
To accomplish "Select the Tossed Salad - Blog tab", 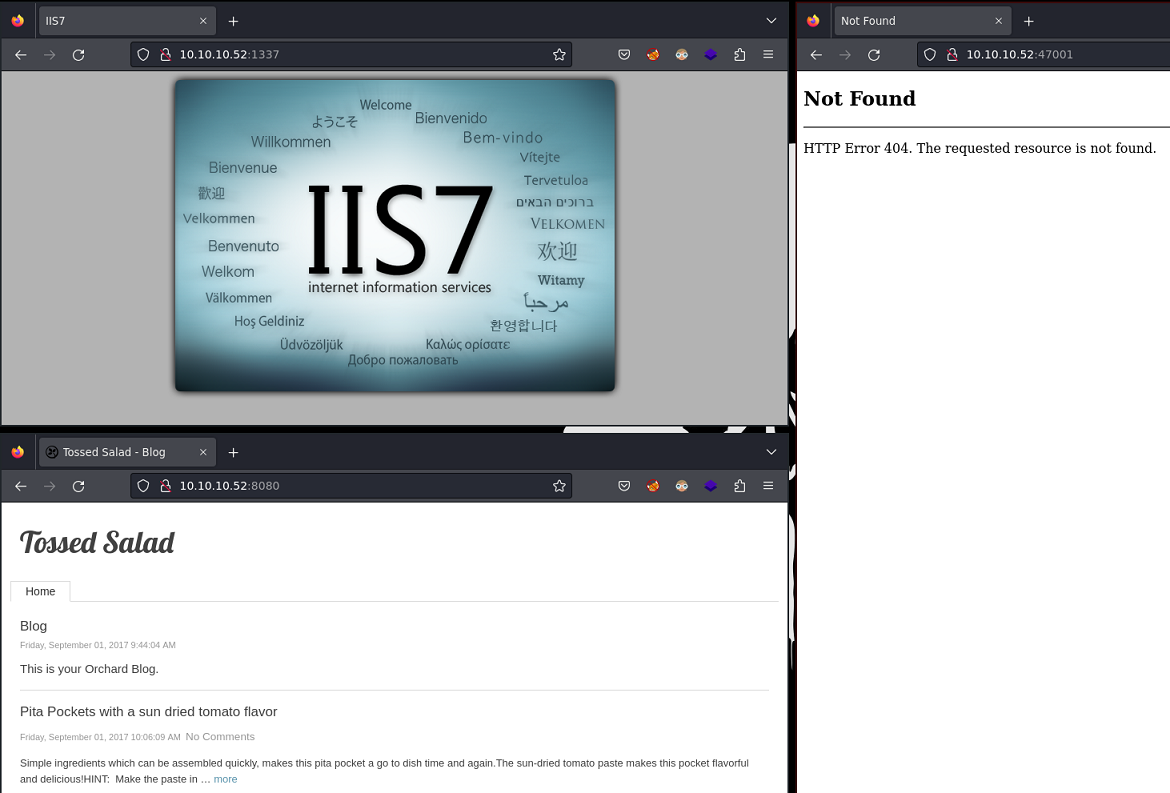I will [114, 452].
